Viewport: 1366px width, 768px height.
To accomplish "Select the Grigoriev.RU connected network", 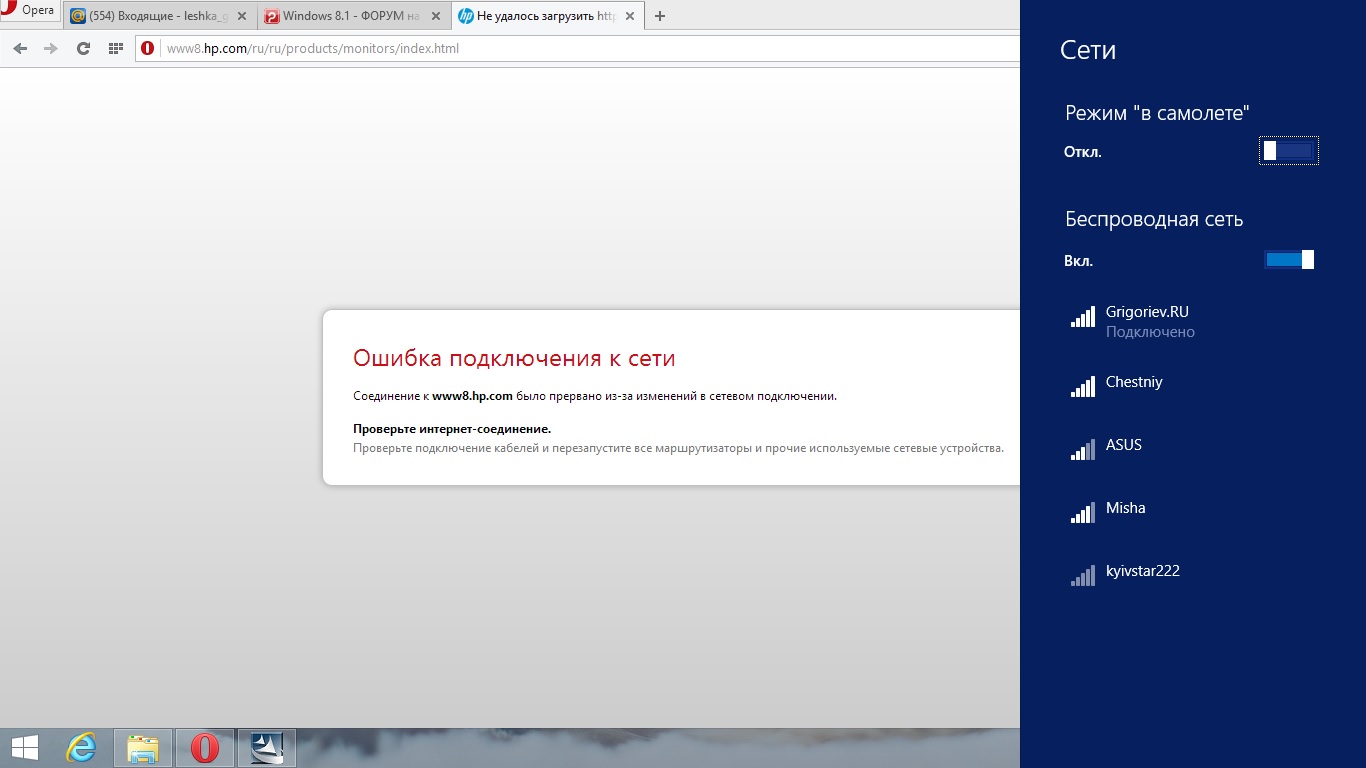I will pyautogui.click(x=1193, y=321).
